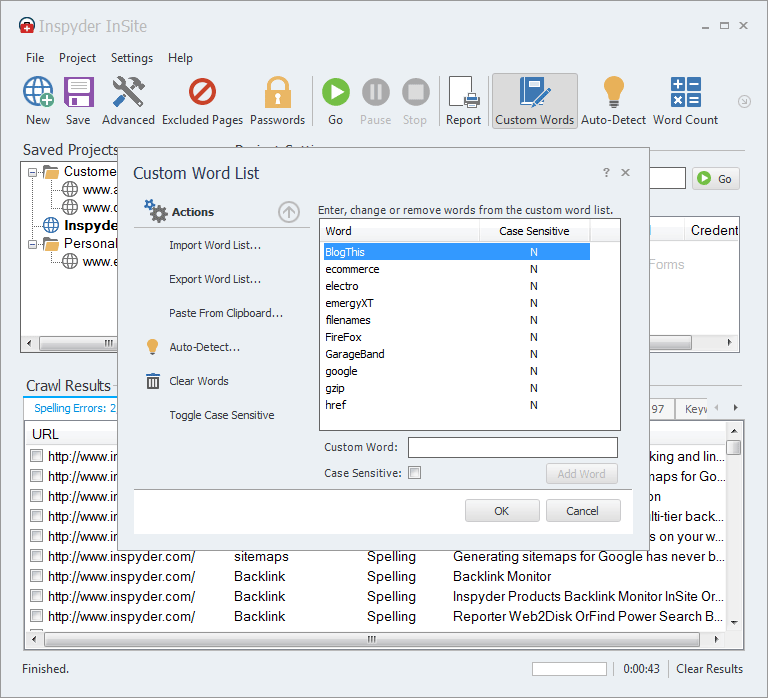Click the Custom Words toolbar icon
Viewport: 768px width, 698px height.
(534, 92)
